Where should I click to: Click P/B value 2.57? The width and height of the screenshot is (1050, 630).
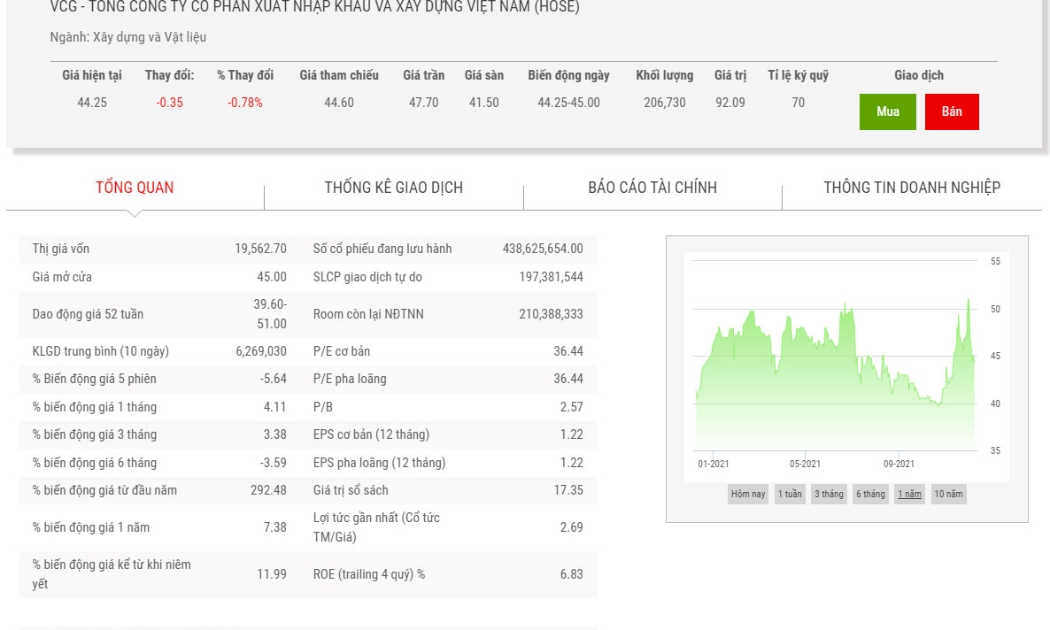click(x=572, y=407)
